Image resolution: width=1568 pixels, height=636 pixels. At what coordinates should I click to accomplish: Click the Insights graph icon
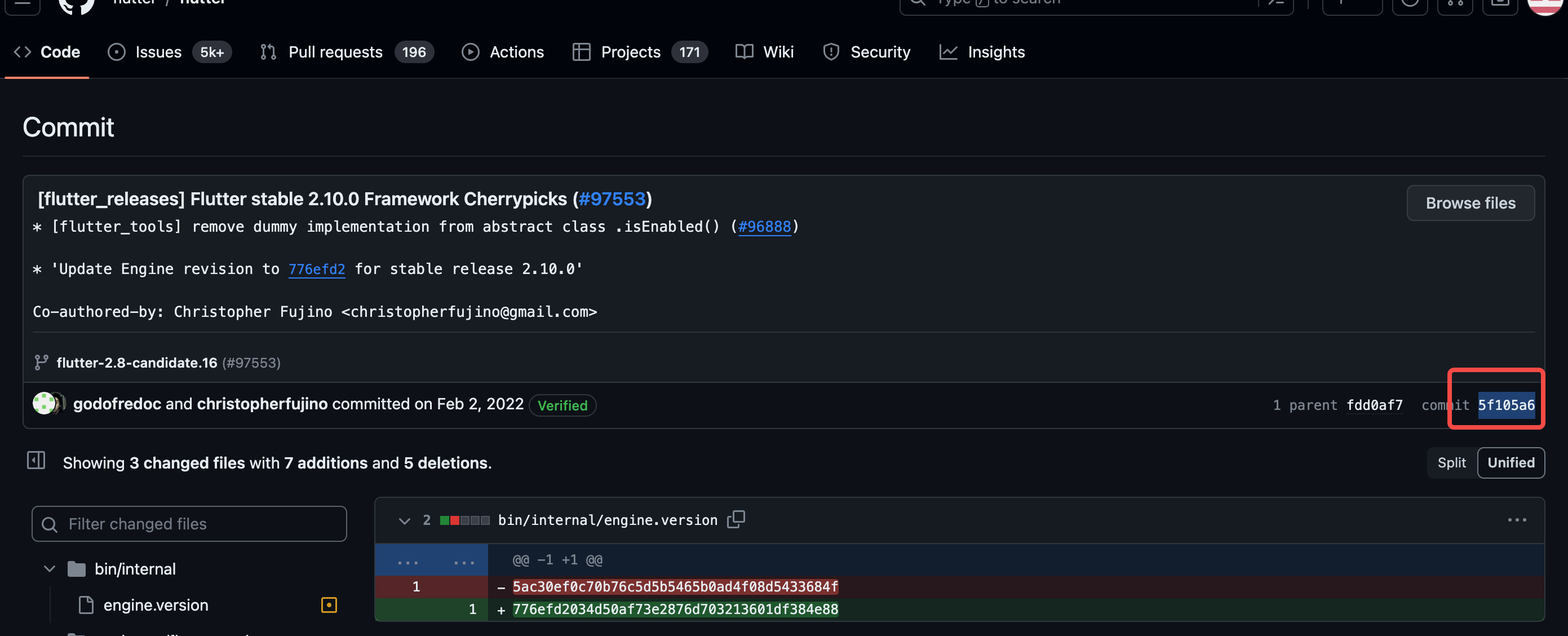pos(948,52)
